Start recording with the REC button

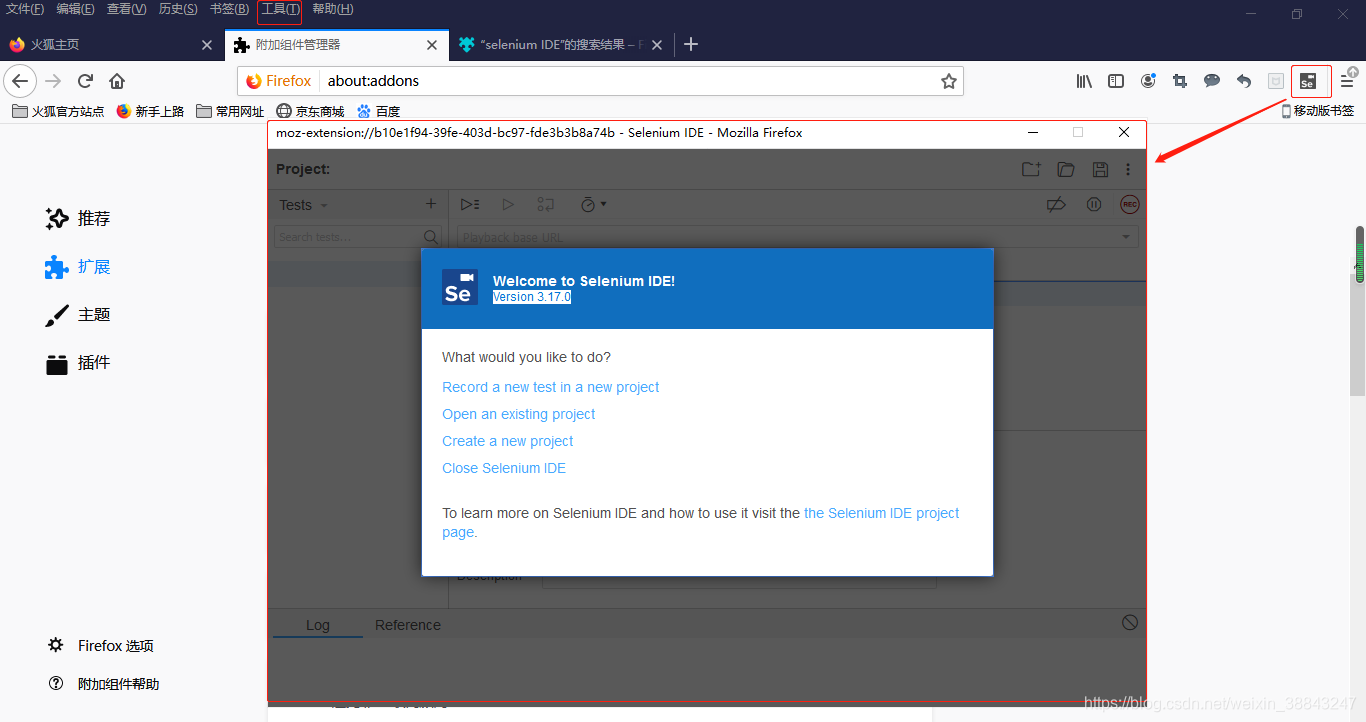(1130, 204)
